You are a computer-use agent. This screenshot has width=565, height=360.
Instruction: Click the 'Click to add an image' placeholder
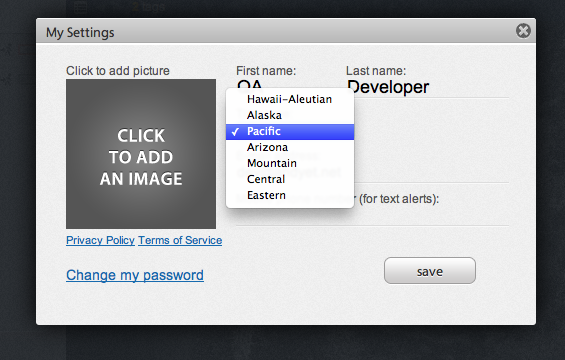[x=141, y=154]
